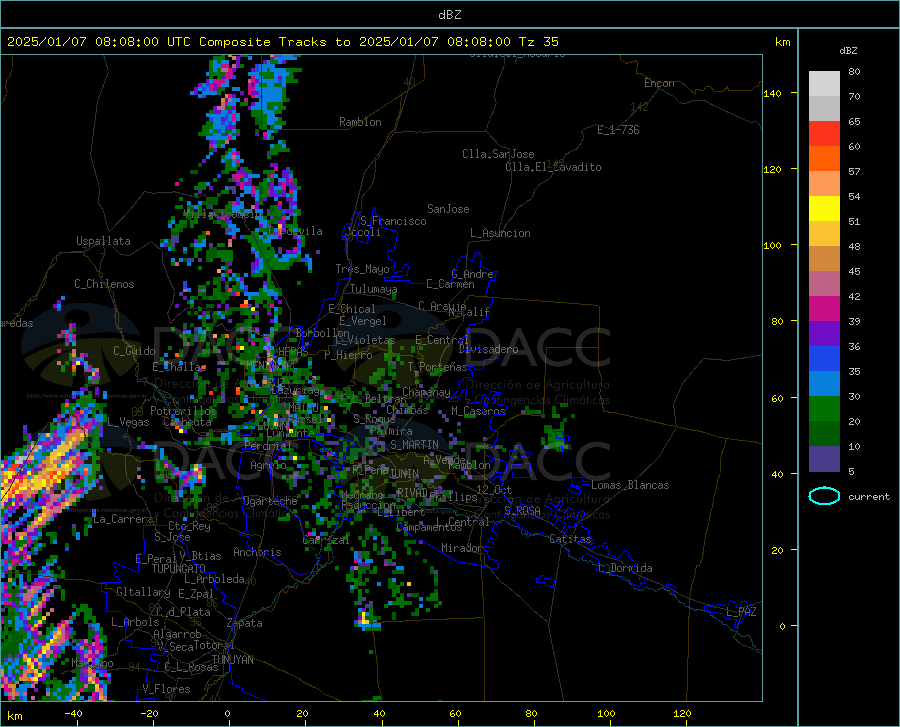The width and height of the screenshot is (900, 727).
Task: Click the Tulumaya label
Action: pyautogui.click(x=374, y=289)
